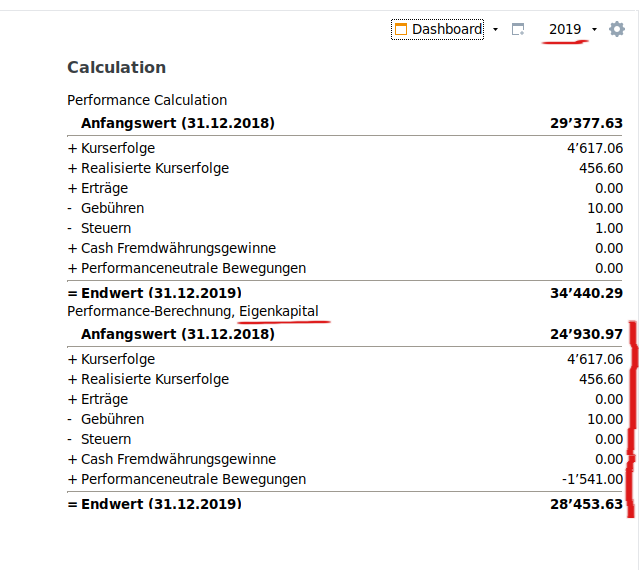
Task: Click Steuern value 1.00 in first calculation
Action: pyautogui.click(x=609, y=228)
